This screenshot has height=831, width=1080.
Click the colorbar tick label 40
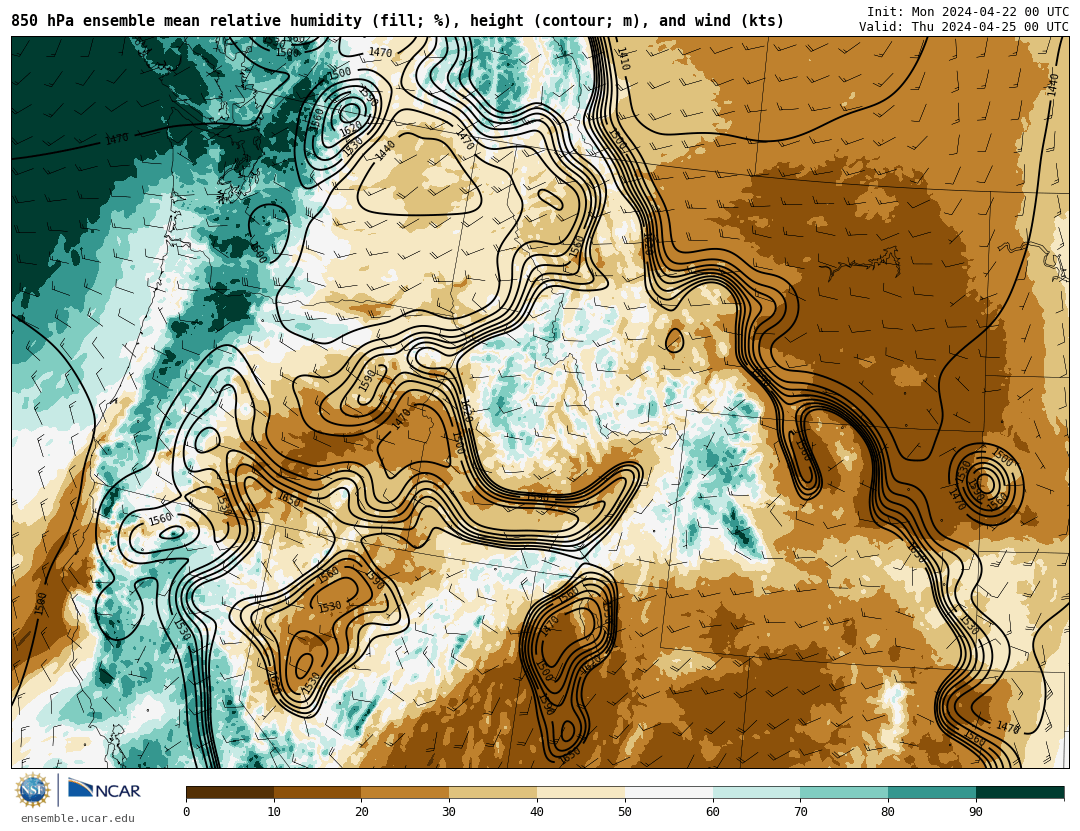[x=537, y=812]
